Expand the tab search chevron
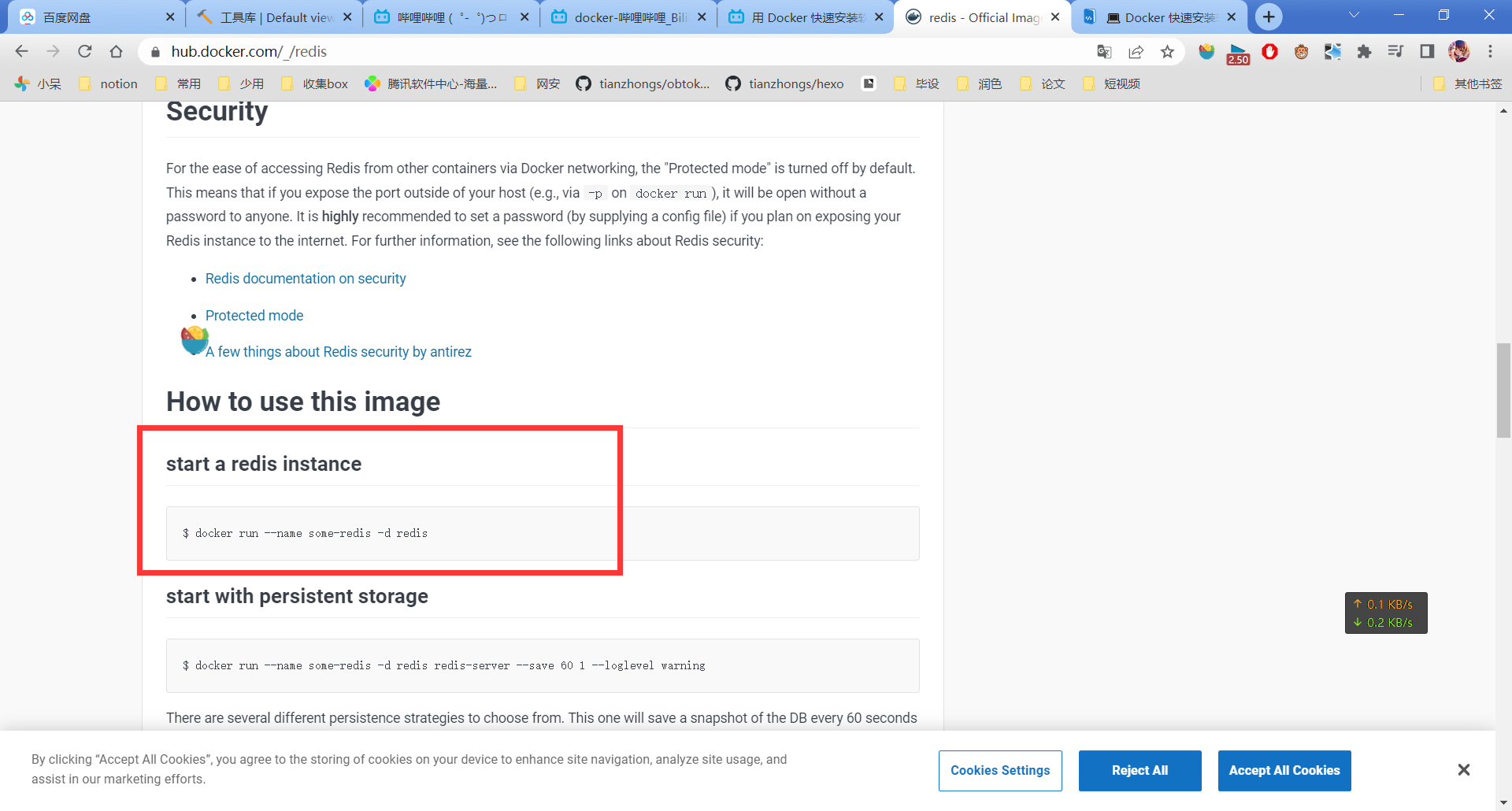 click(x=1354, y=16)
